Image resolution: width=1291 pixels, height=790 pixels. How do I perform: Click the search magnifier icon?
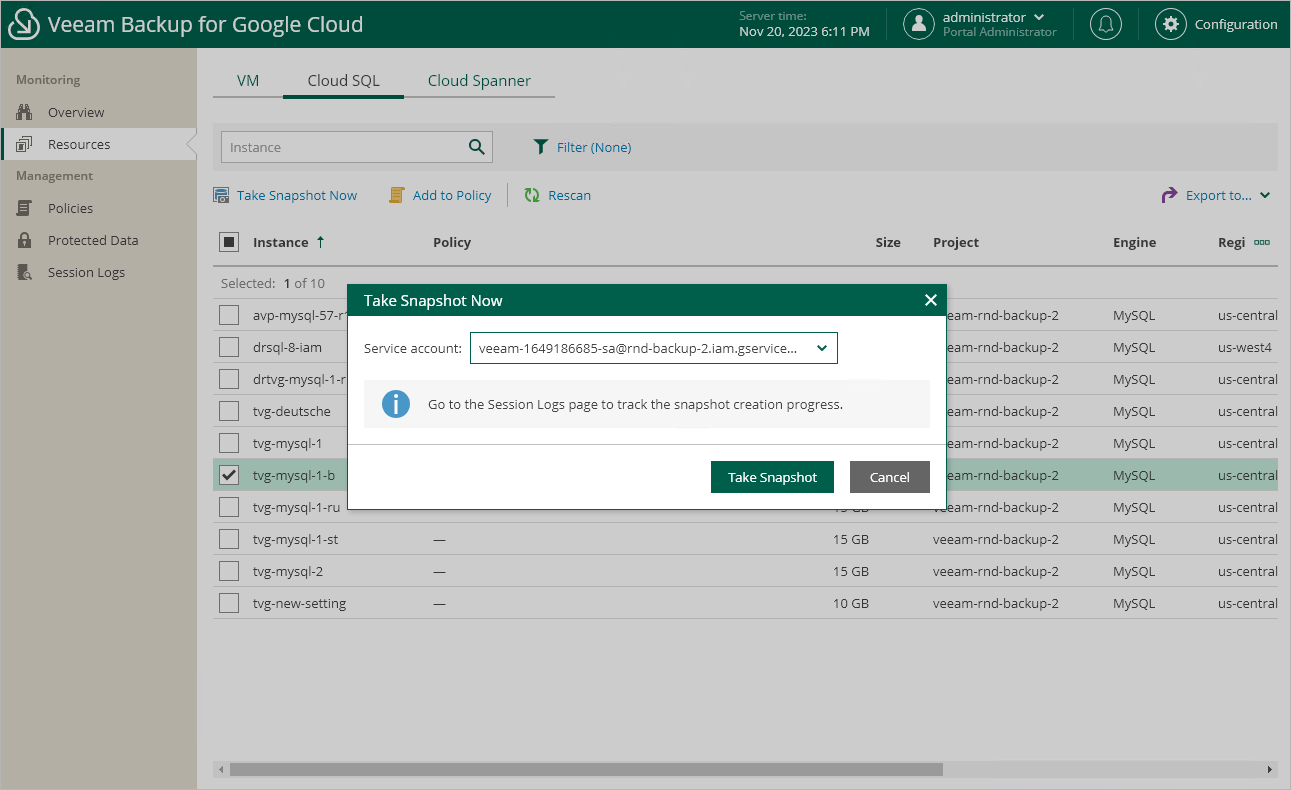tap(477, 147)
